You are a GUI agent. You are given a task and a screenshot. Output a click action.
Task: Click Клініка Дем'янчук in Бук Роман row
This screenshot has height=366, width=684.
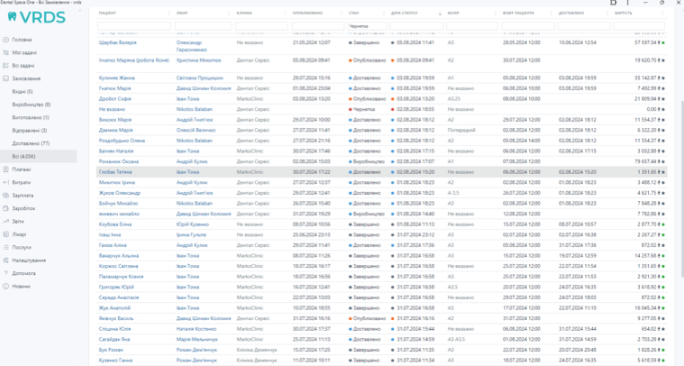pyautogui.click(x=257, y=350)
